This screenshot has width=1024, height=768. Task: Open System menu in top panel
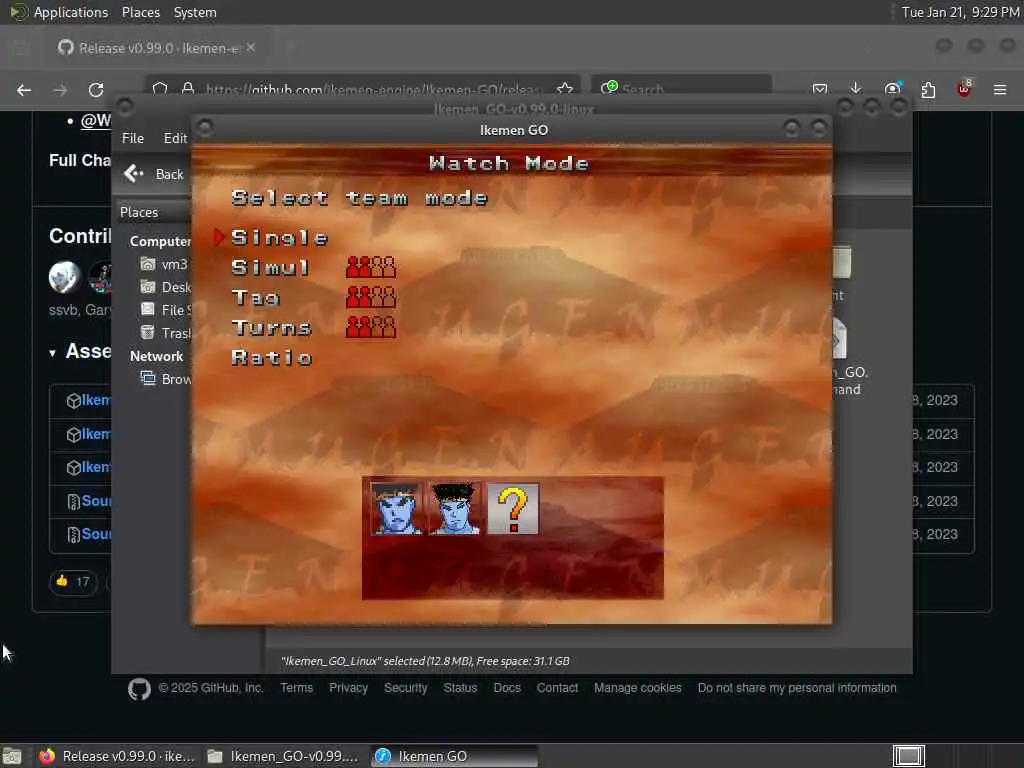point(195,12)
